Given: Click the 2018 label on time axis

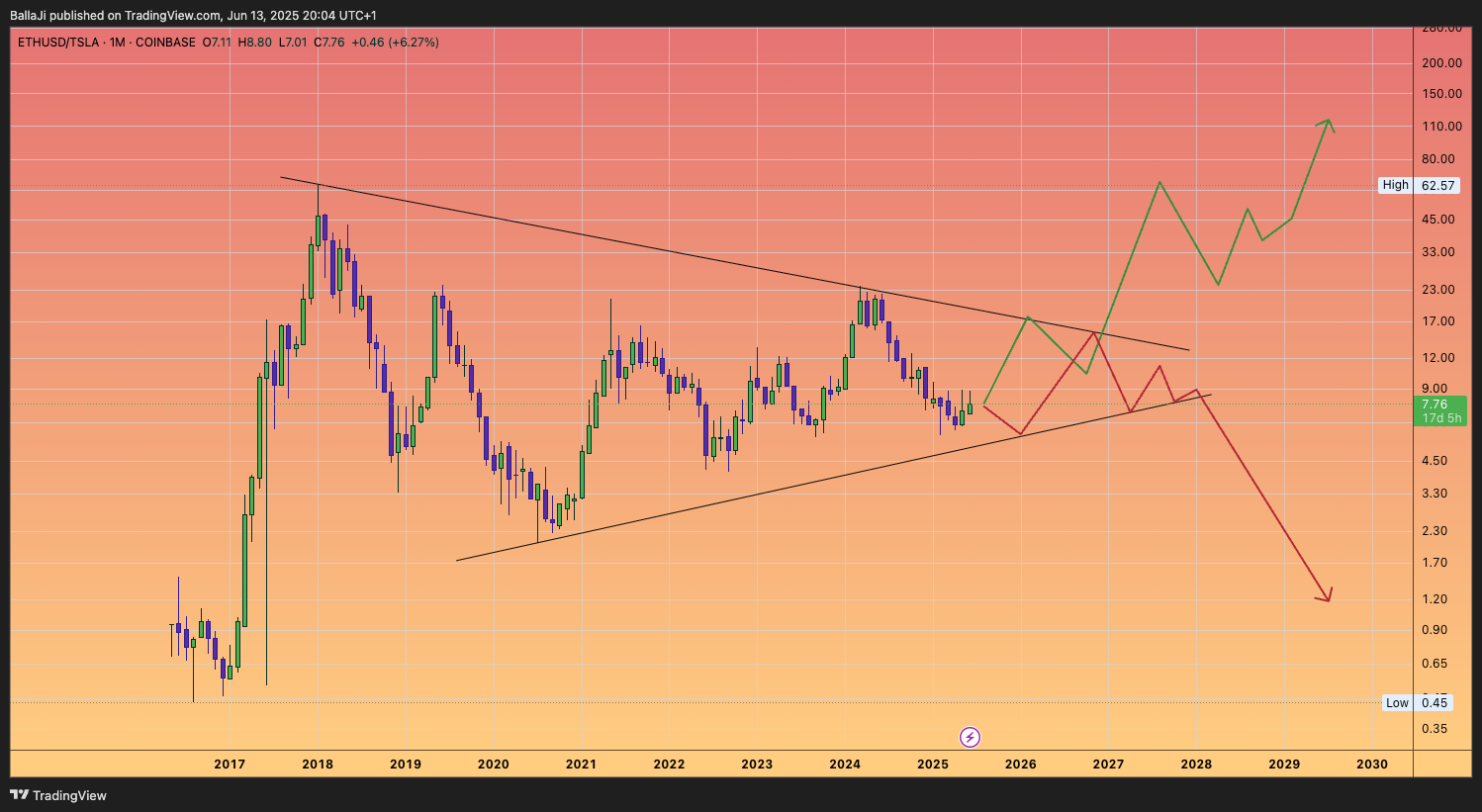Looking at the screenshot, I should click(318, 764).
